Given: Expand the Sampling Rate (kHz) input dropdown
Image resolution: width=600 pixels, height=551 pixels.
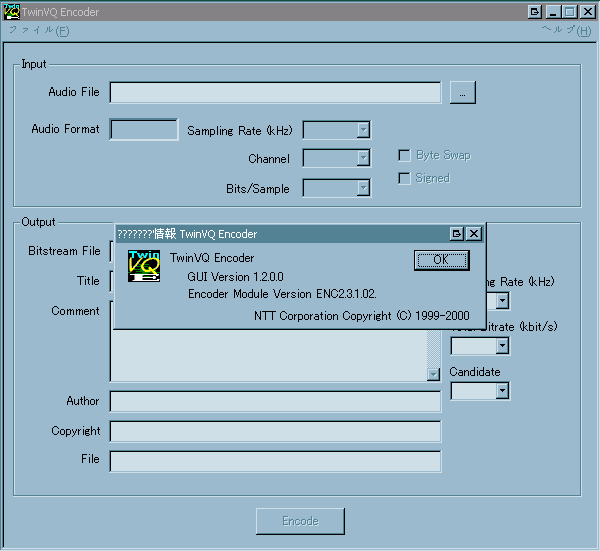Looking at the screenshot, I should click(x=363, y=130).
